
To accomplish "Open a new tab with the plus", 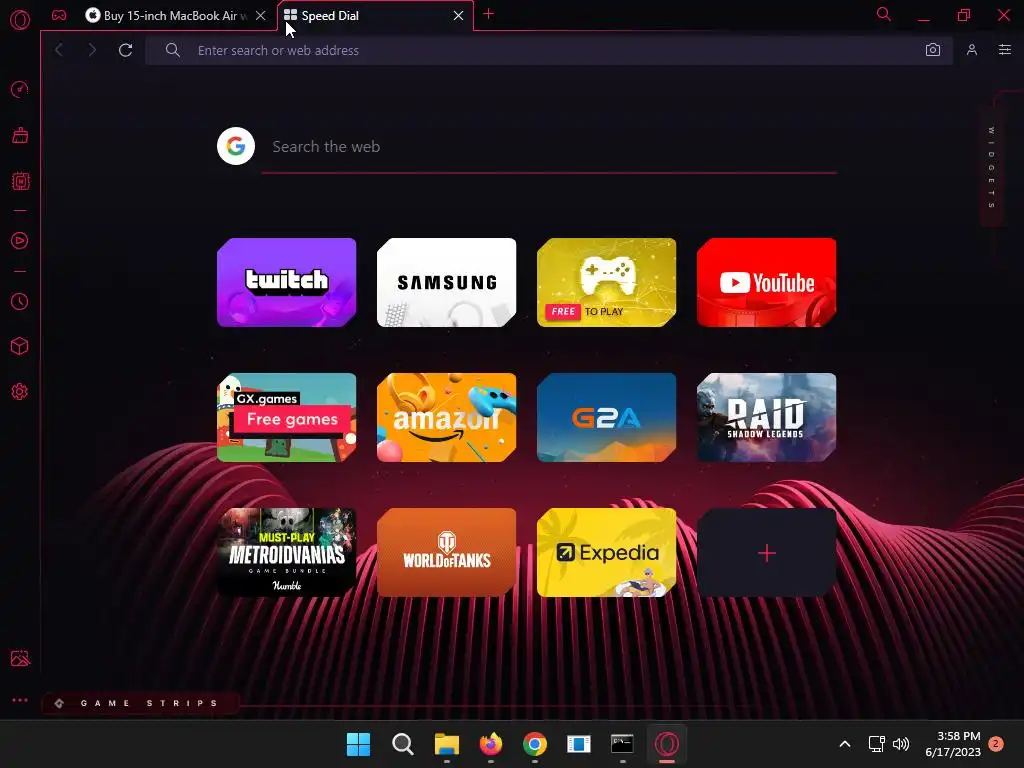I will 488,14.
